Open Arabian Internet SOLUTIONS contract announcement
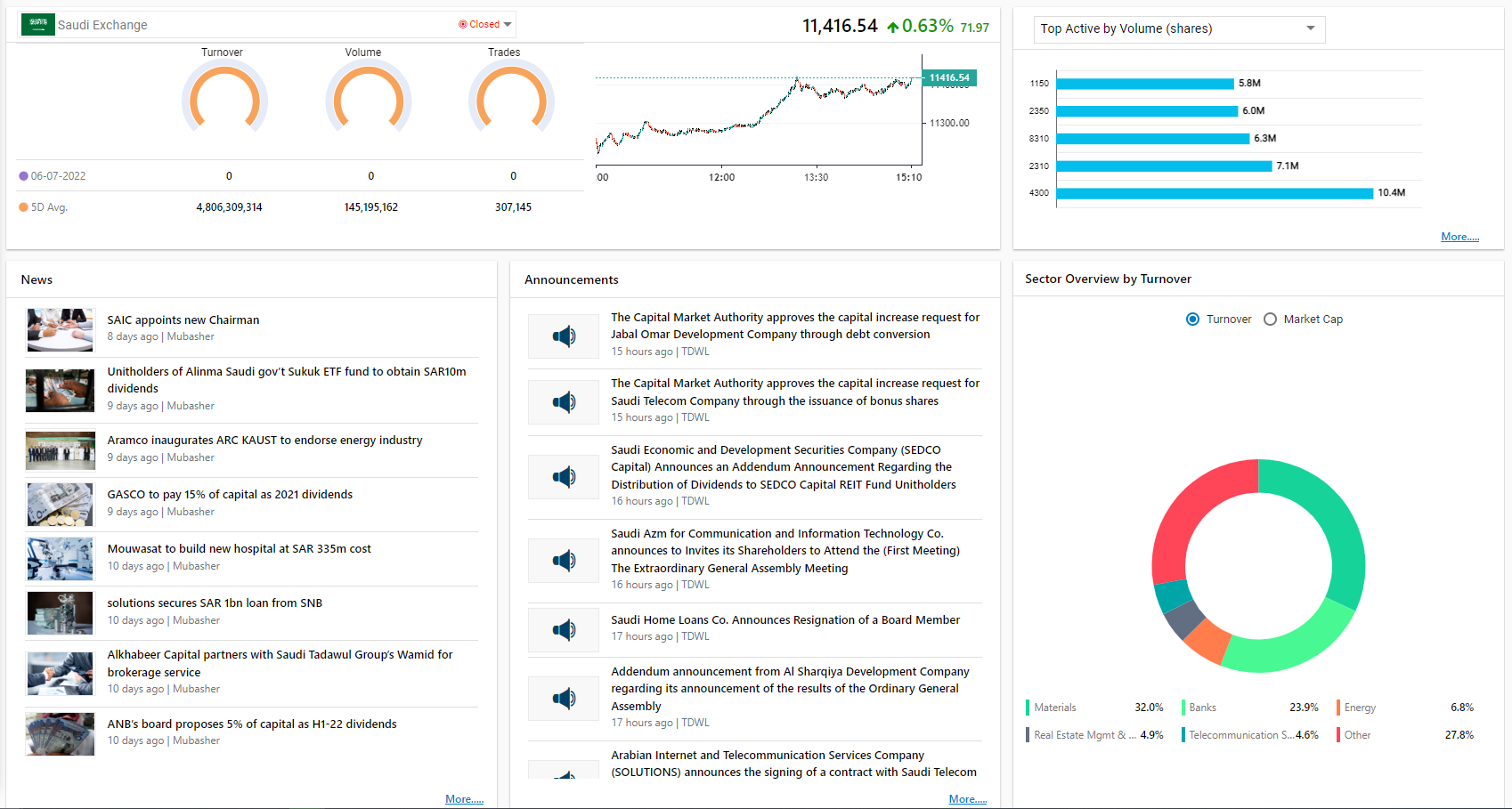Image resolution: width=1512 pixels, height=809 pixels. pos(793,764)
